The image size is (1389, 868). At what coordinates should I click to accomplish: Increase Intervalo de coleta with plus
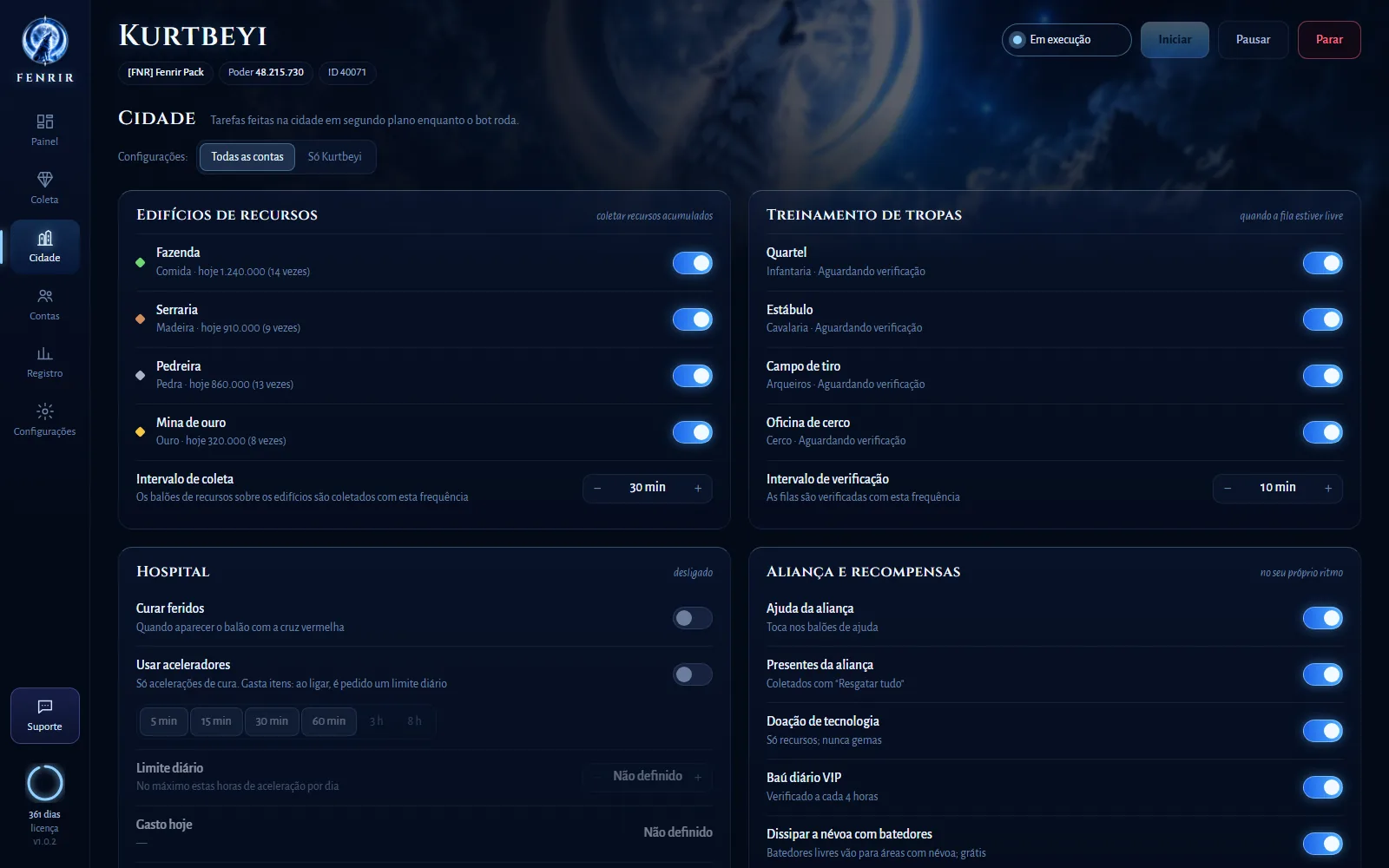698,489
